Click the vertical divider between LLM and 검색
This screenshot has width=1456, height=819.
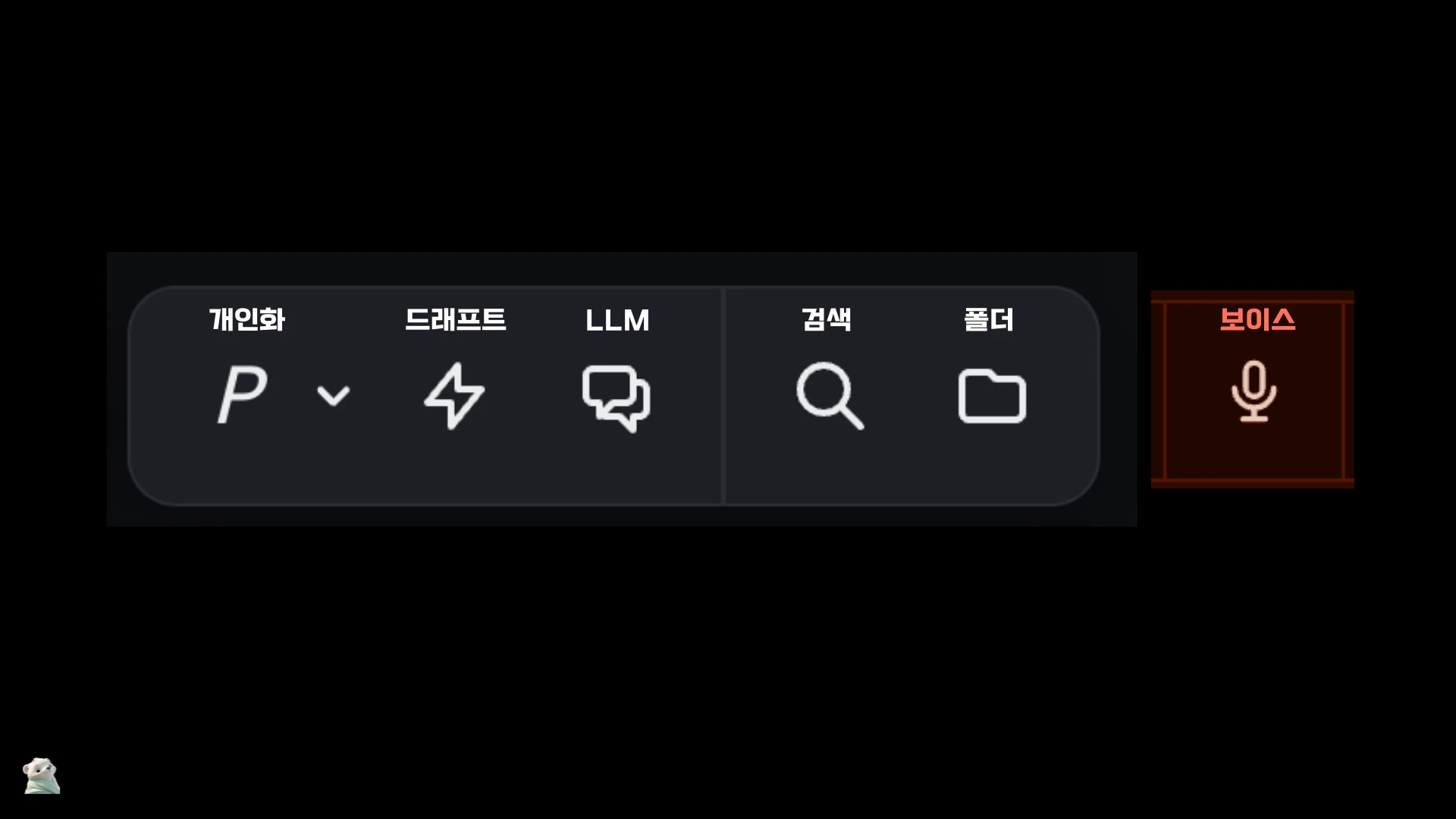(x=723, y=395)
